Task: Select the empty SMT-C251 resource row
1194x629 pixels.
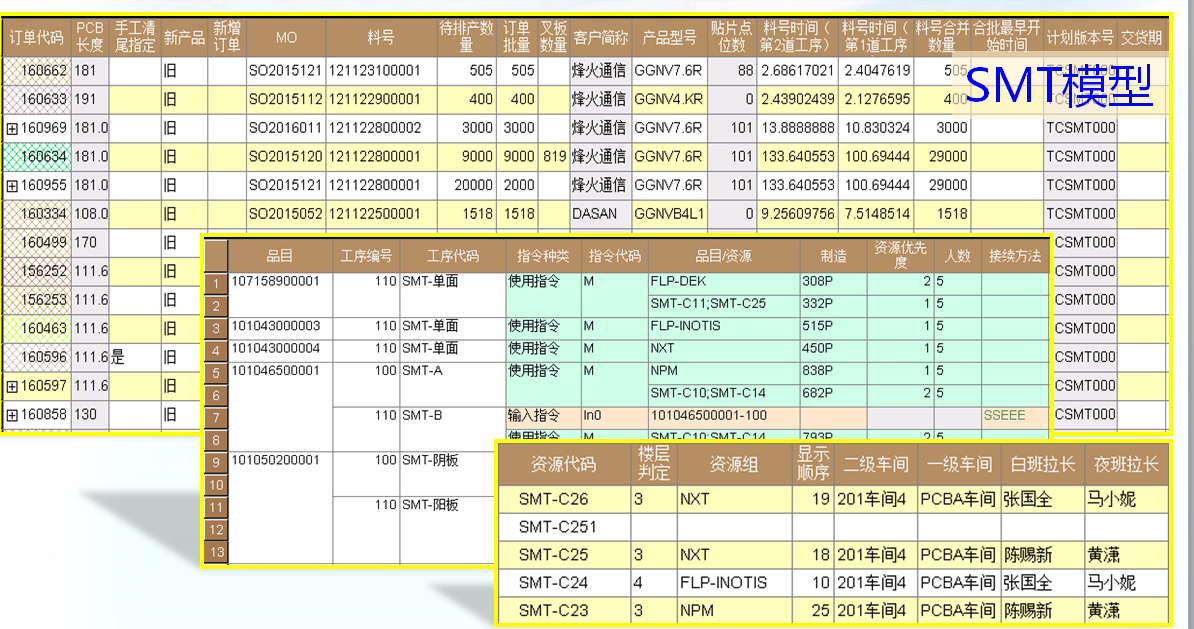Action: click(566, 526)
